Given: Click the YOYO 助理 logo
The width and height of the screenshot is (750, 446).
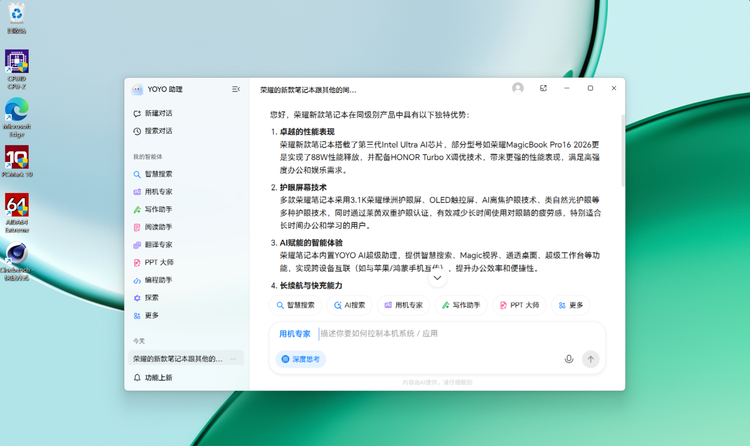Looking at the screenshot, I should click(x=137, y=89).
